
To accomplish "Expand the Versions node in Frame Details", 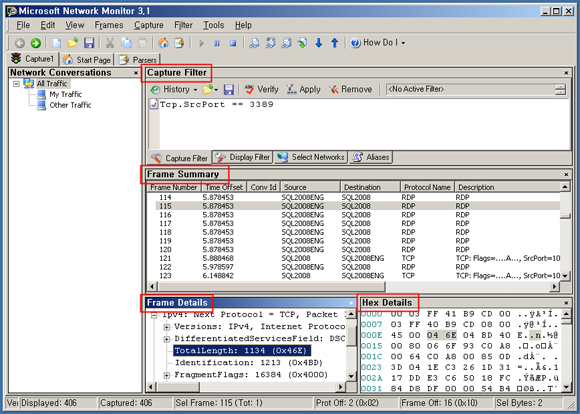I will (167, 327).
